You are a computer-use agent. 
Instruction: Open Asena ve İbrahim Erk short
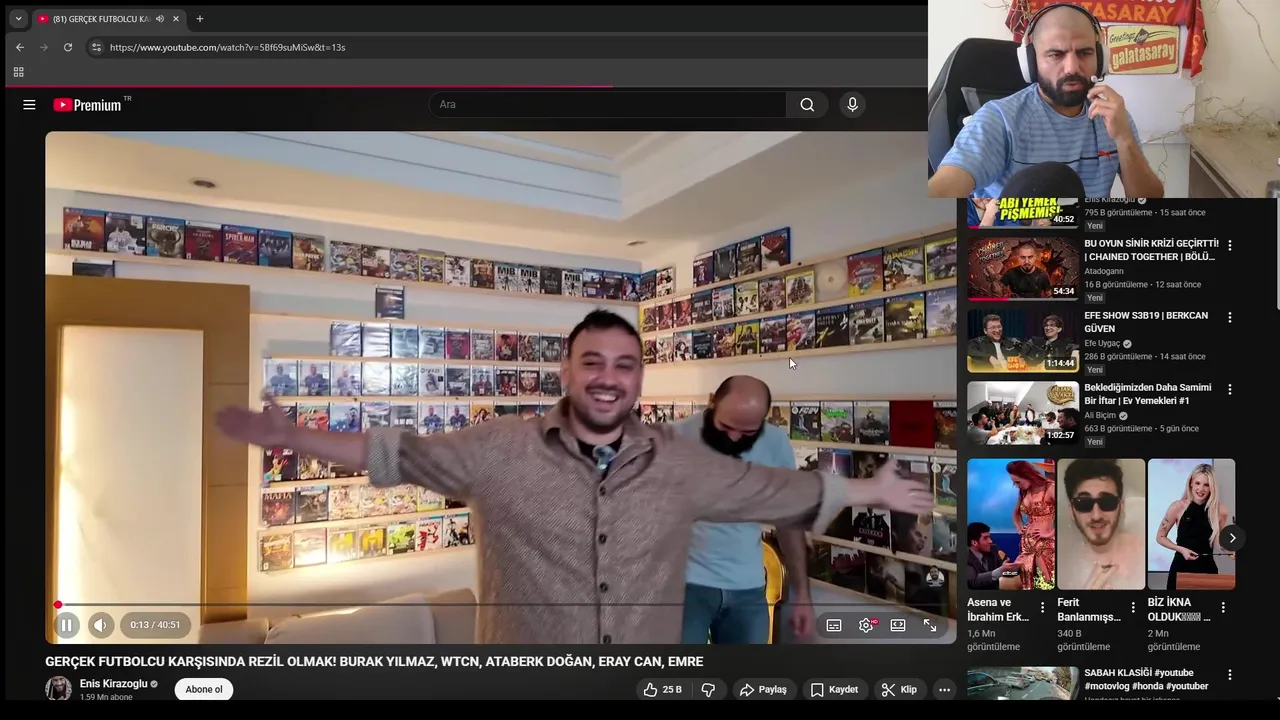point(1011,524)
